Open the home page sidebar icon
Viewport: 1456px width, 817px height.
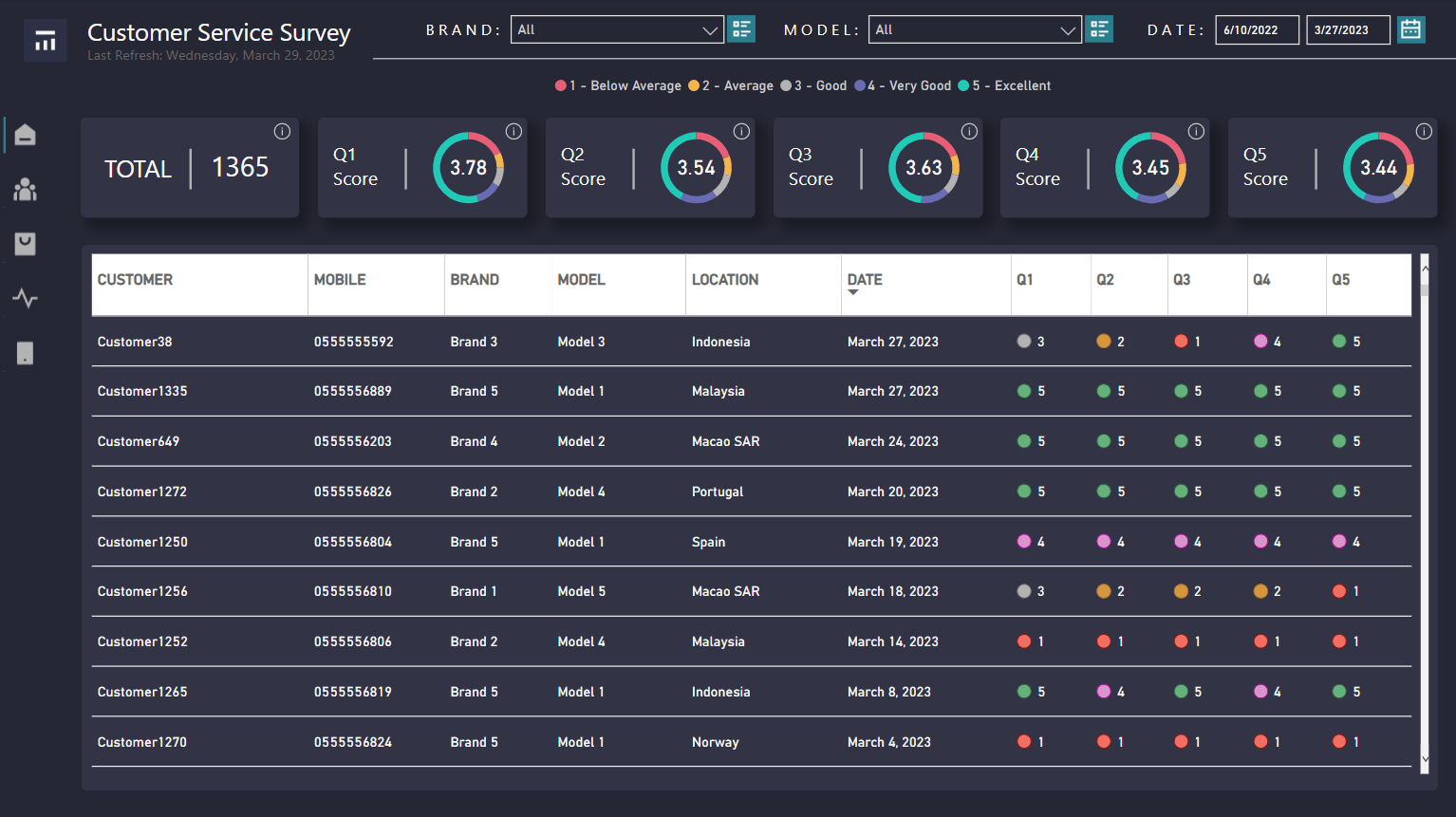pyautogui.click(x=26, y=135)
